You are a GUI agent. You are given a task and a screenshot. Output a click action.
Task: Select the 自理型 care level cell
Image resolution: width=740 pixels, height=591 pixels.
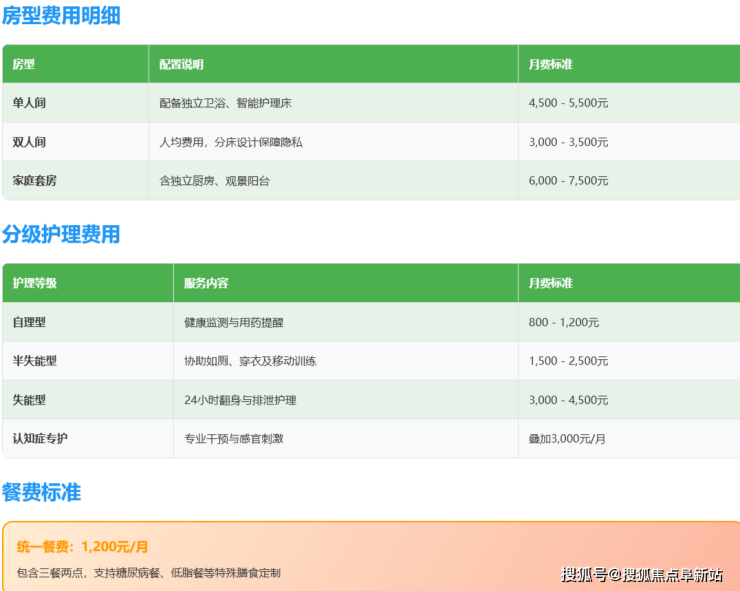[29, 322]
